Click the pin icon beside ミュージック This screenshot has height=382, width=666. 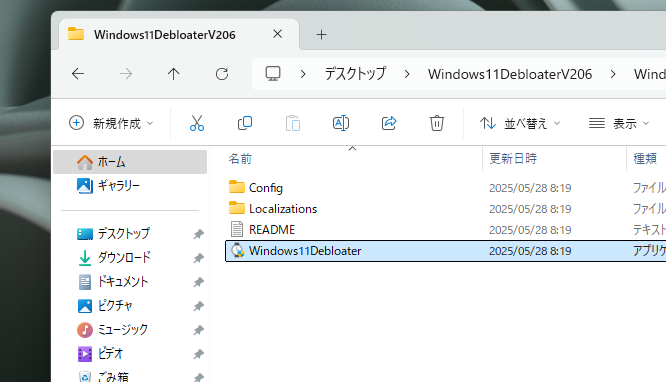198,330
